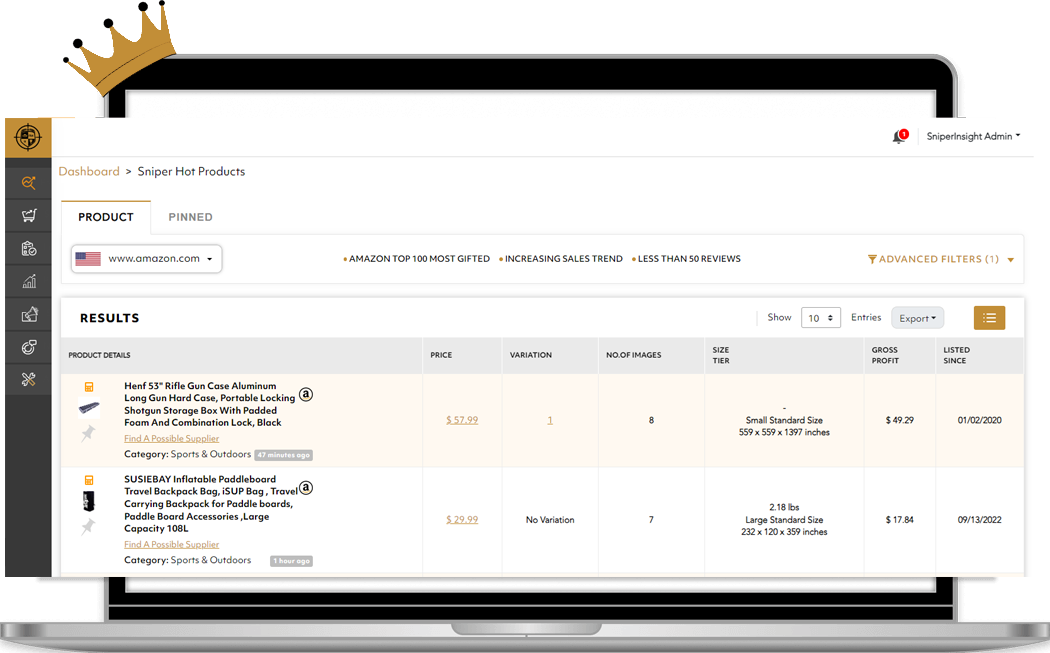Open the www.amazon.com marketplace dropdown

click(147, 259)
